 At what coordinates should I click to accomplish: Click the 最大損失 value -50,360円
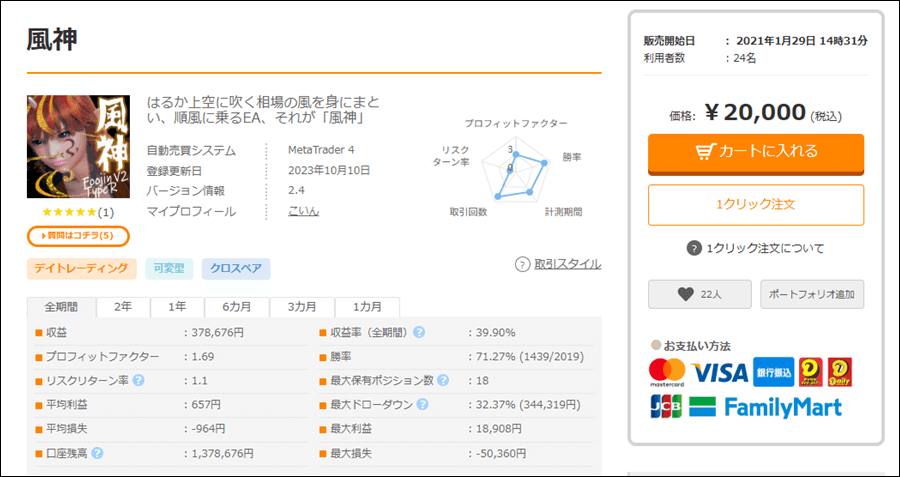pos(499,453)
